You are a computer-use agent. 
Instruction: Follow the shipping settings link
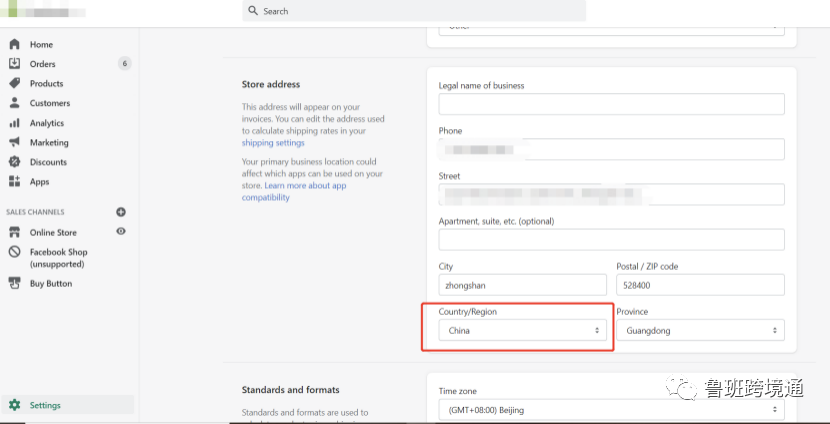[273, 143]
